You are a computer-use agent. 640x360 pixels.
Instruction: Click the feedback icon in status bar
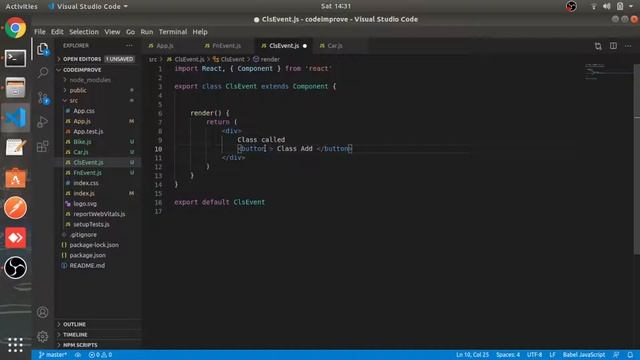[x=616, y=355]
